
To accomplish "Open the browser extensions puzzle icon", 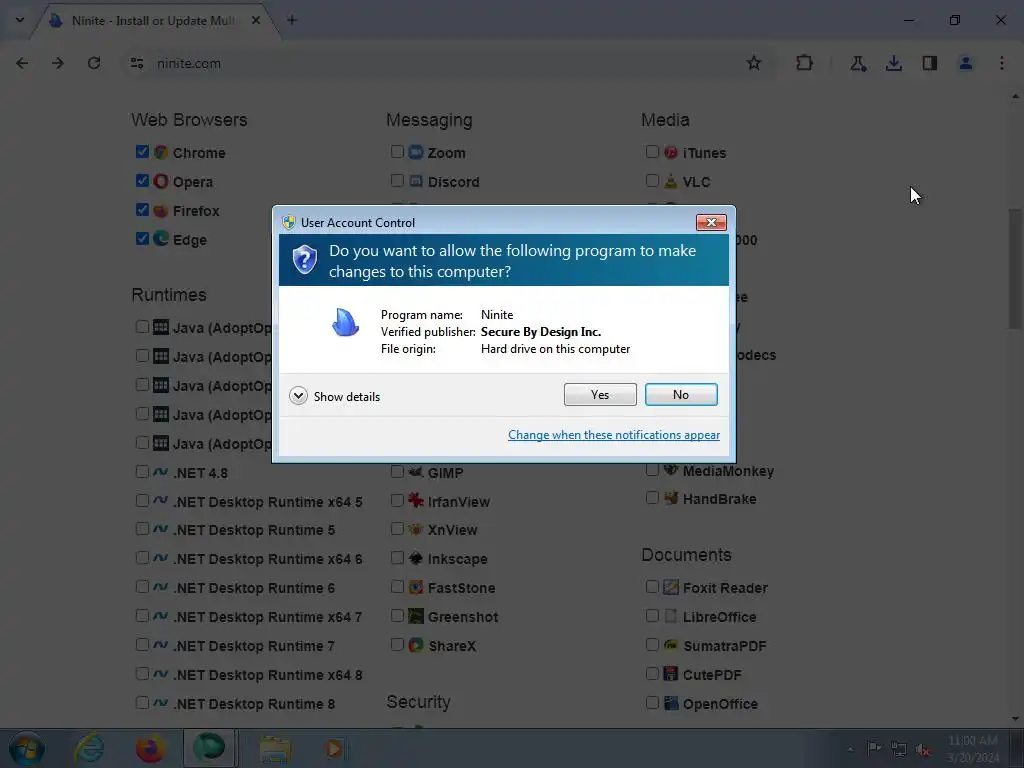I will [805, 63].
